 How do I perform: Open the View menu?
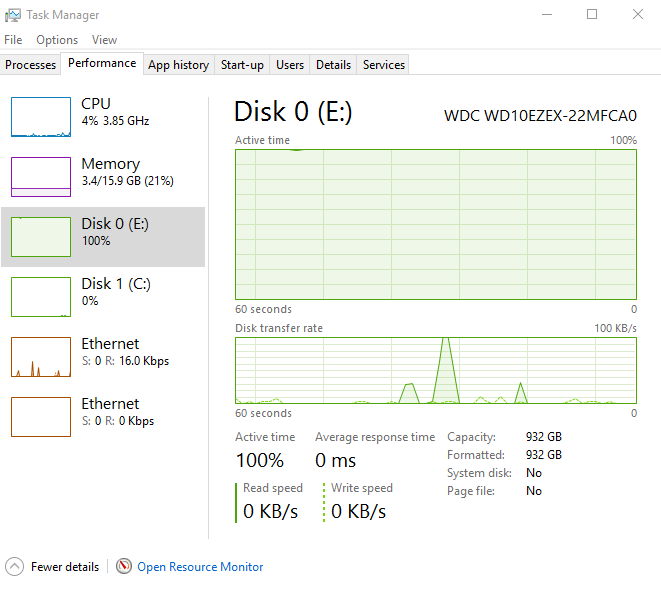[x=104, y=40]
